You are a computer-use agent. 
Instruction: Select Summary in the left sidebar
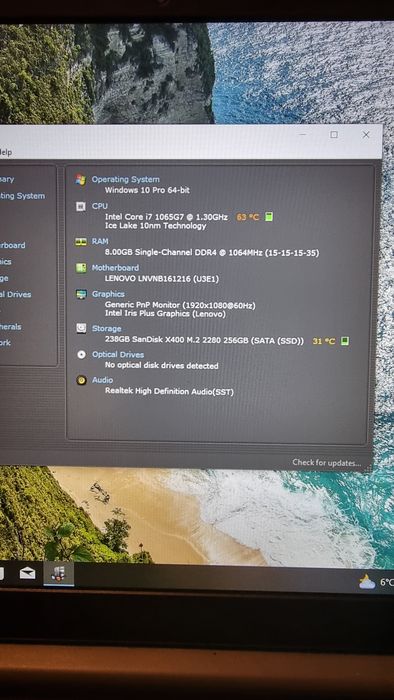[7, 179]
